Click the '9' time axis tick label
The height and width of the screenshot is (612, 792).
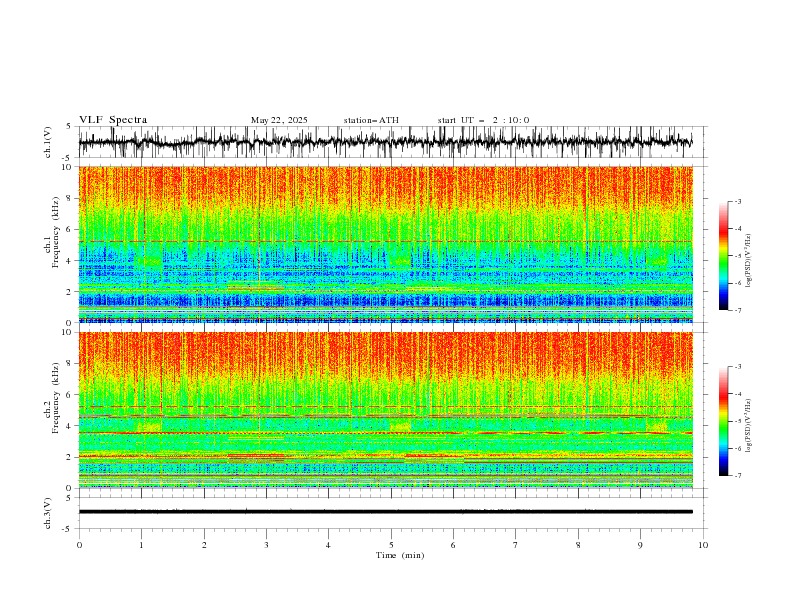640,545
